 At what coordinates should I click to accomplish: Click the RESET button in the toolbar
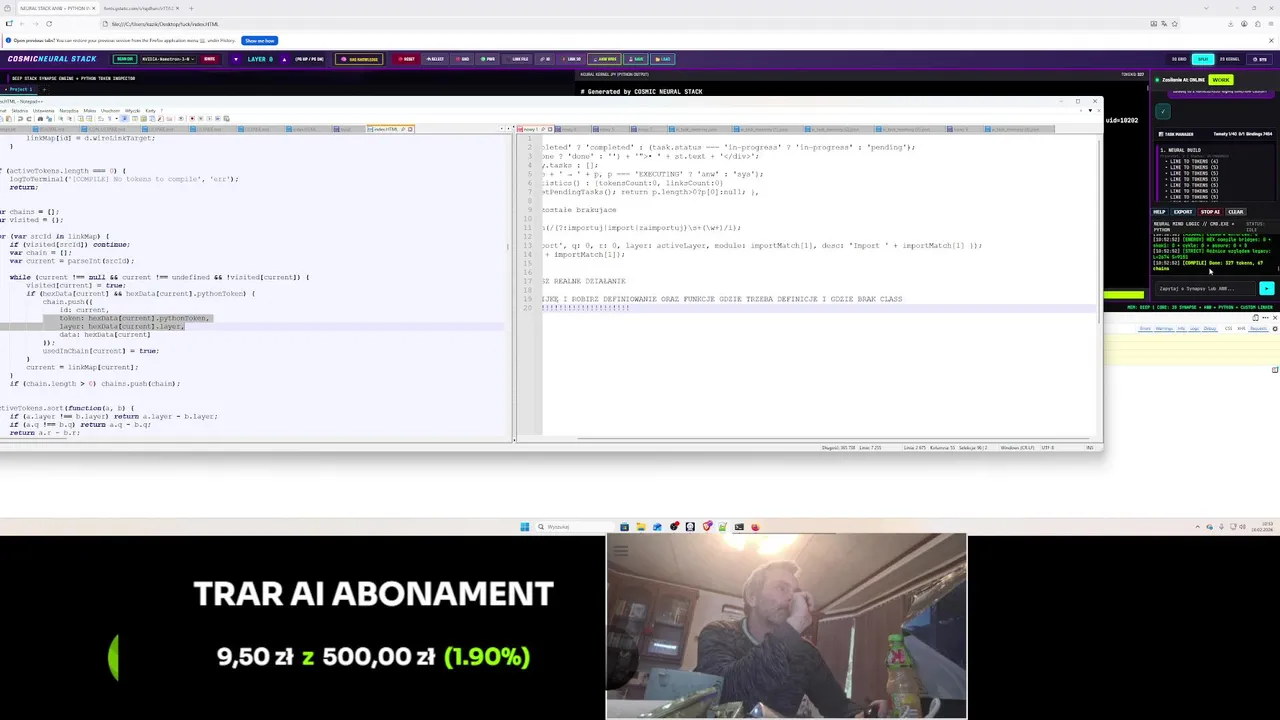[x=407, y=59]
